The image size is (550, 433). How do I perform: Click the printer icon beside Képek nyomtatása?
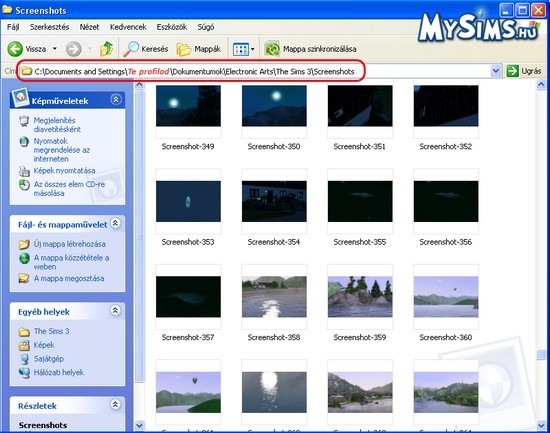pos(24,171)
